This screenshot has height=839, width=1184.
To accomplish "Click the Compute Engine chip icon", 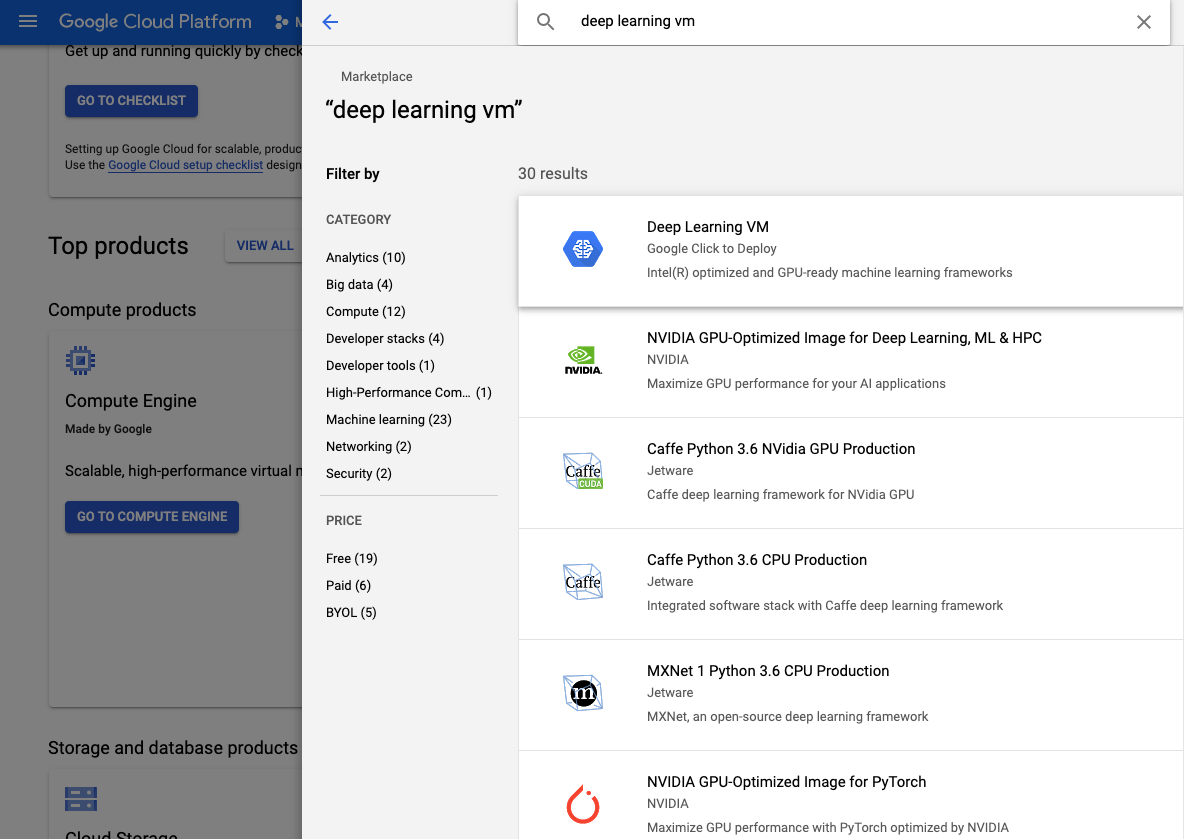I will tap(80, 360).
